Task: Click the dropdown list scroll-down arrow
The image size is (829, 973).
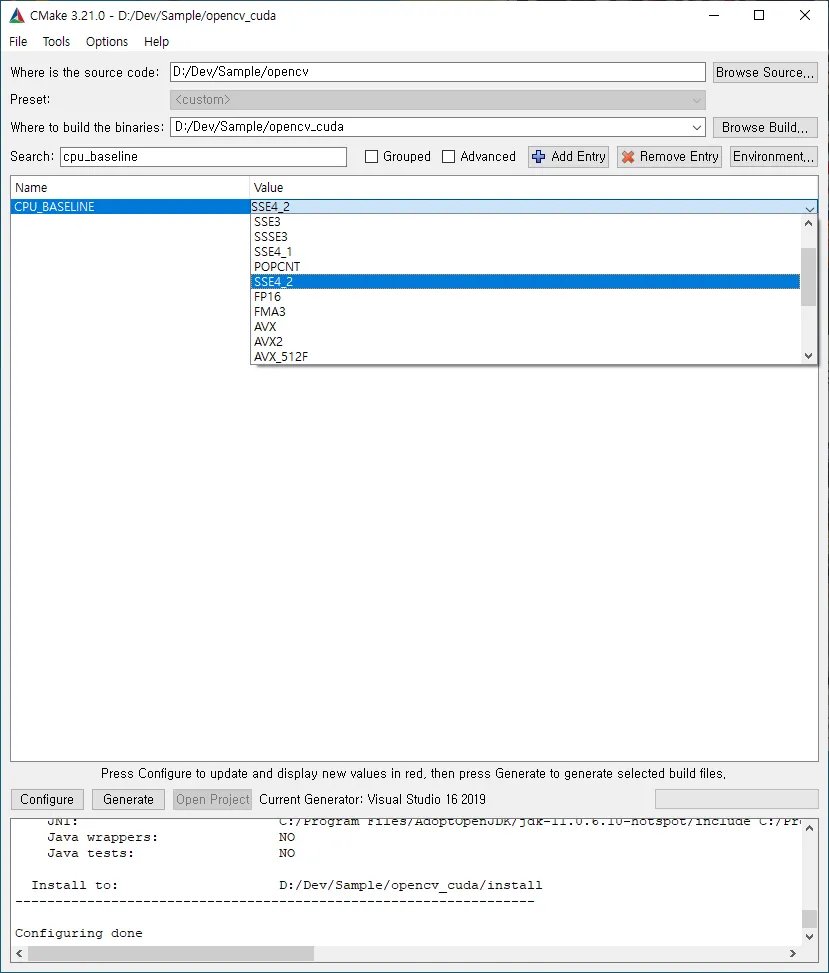Action: coord(808,356)
